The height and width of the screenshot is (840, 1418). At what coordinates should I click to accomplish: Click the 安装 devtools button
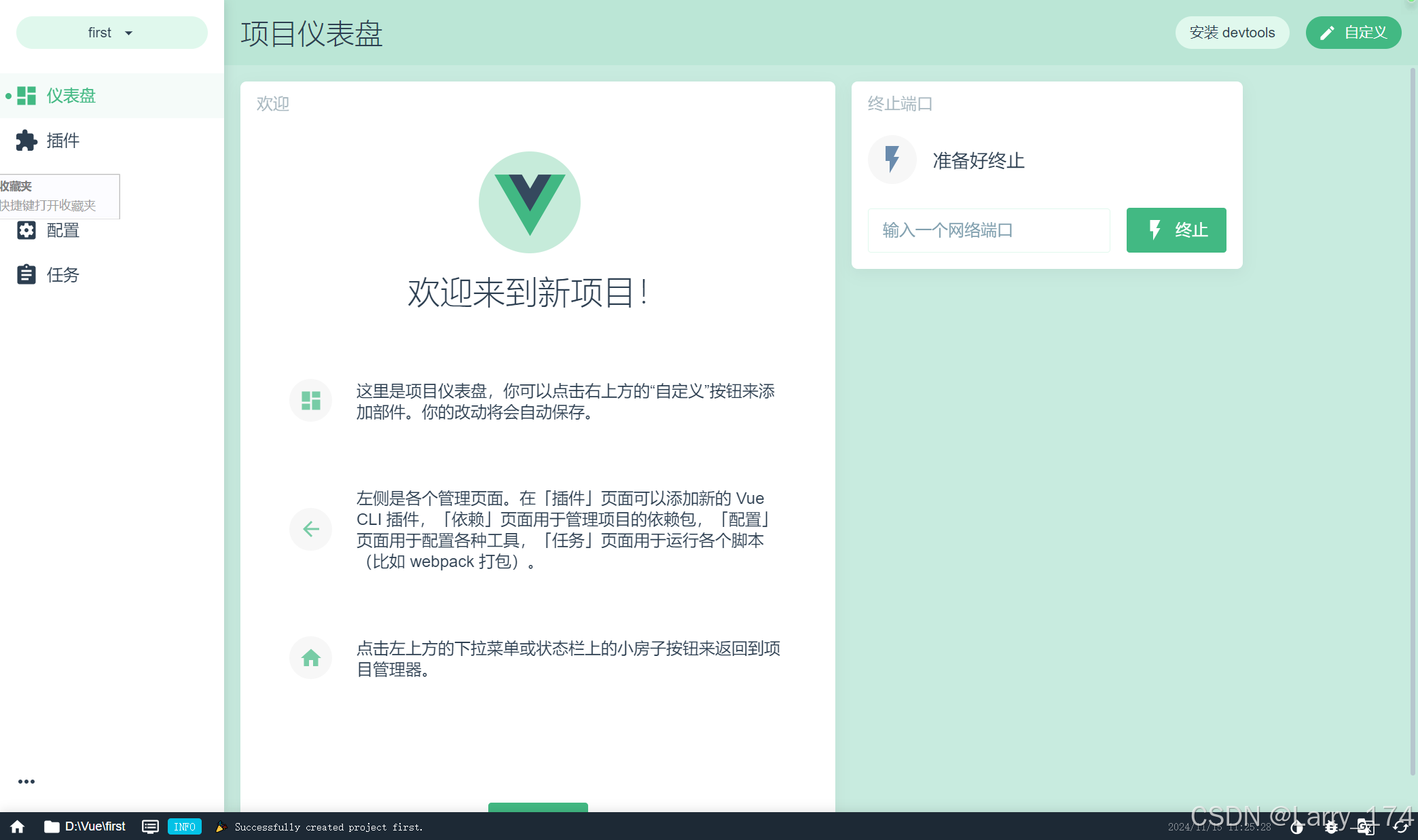point(1232,32)
